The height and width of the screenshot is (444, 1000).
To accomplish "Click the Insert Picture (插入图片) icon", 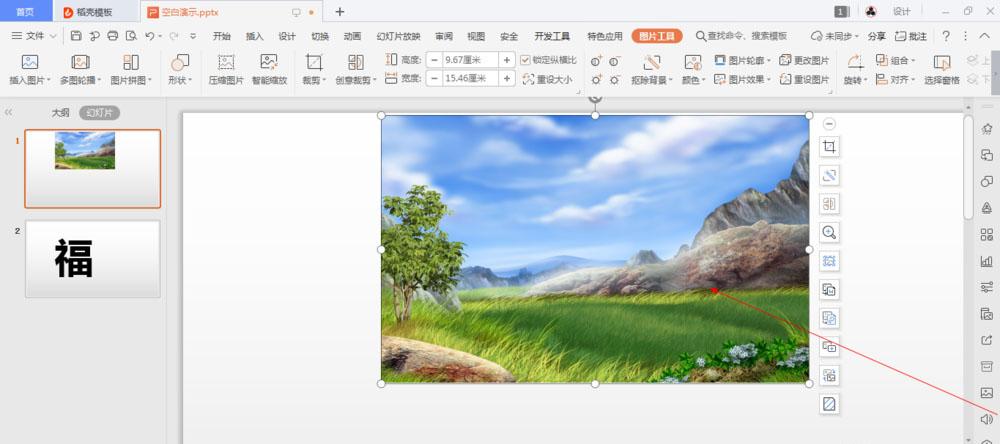I will pos(30,62).
